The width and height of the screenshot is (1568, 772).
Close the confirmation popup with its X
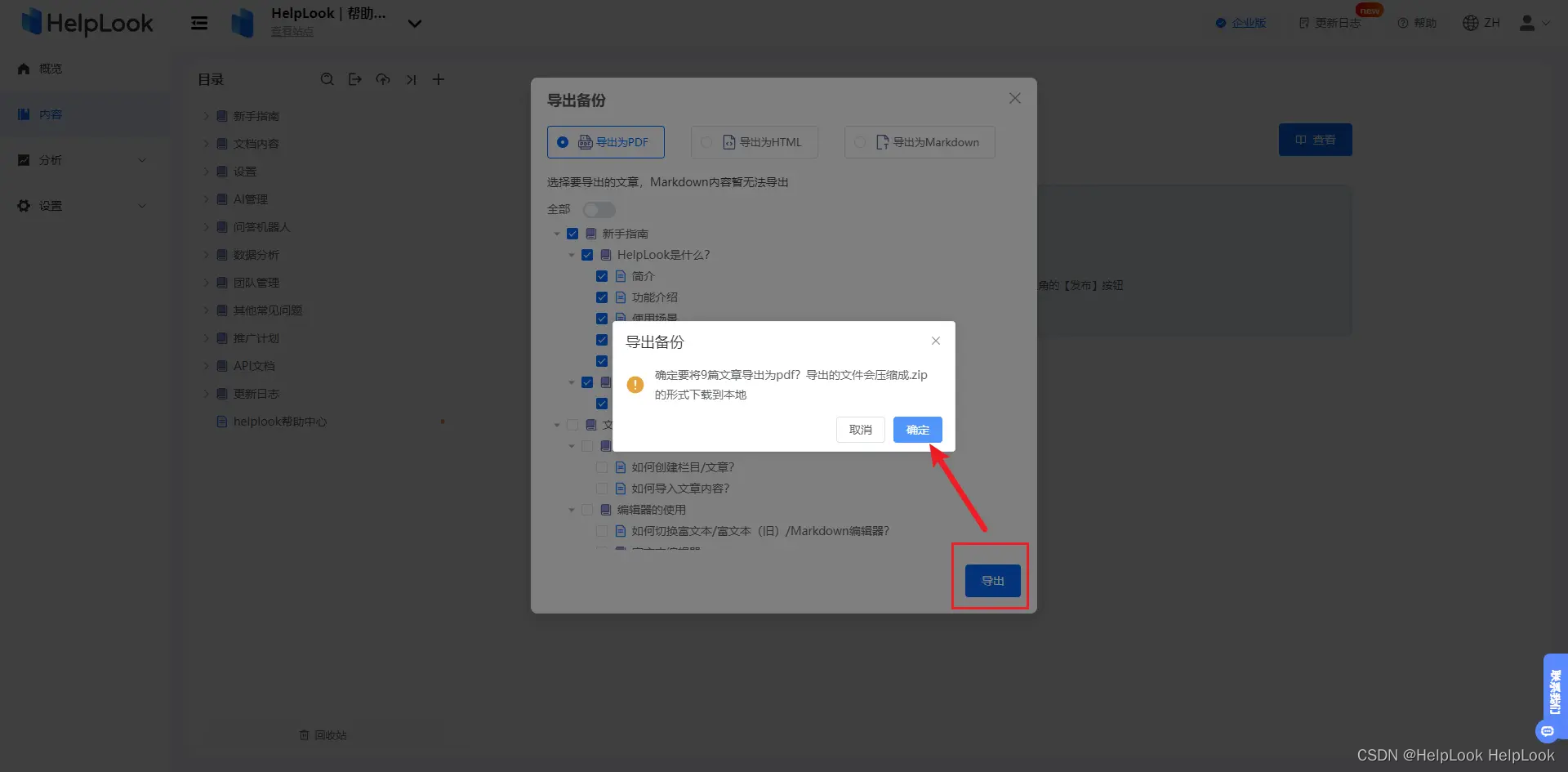[x=936, y=341]
